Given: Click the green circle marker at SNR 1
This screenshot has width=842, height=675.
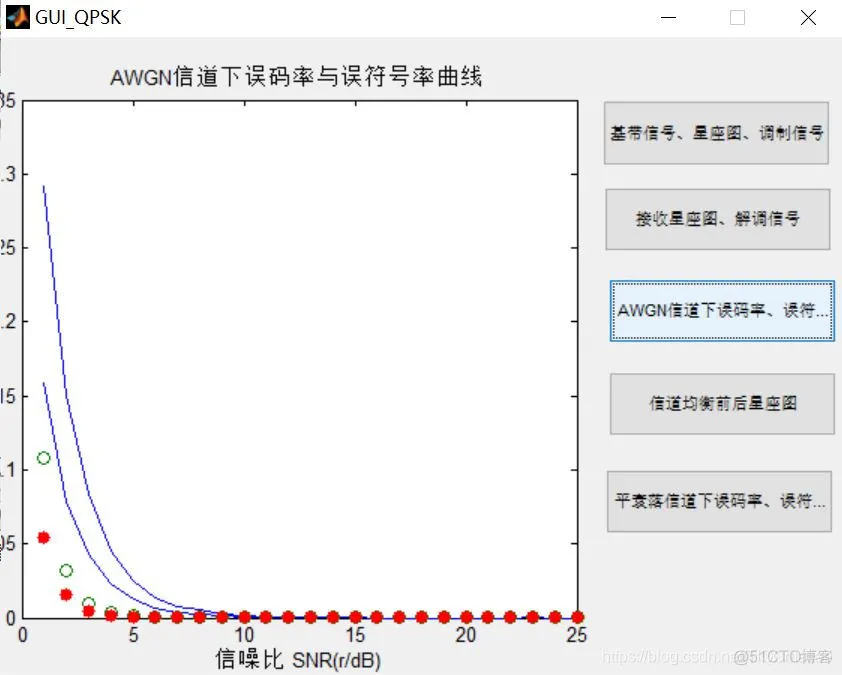Looking at the screenshot, I should pyautogui.click(x=43, y=458).
